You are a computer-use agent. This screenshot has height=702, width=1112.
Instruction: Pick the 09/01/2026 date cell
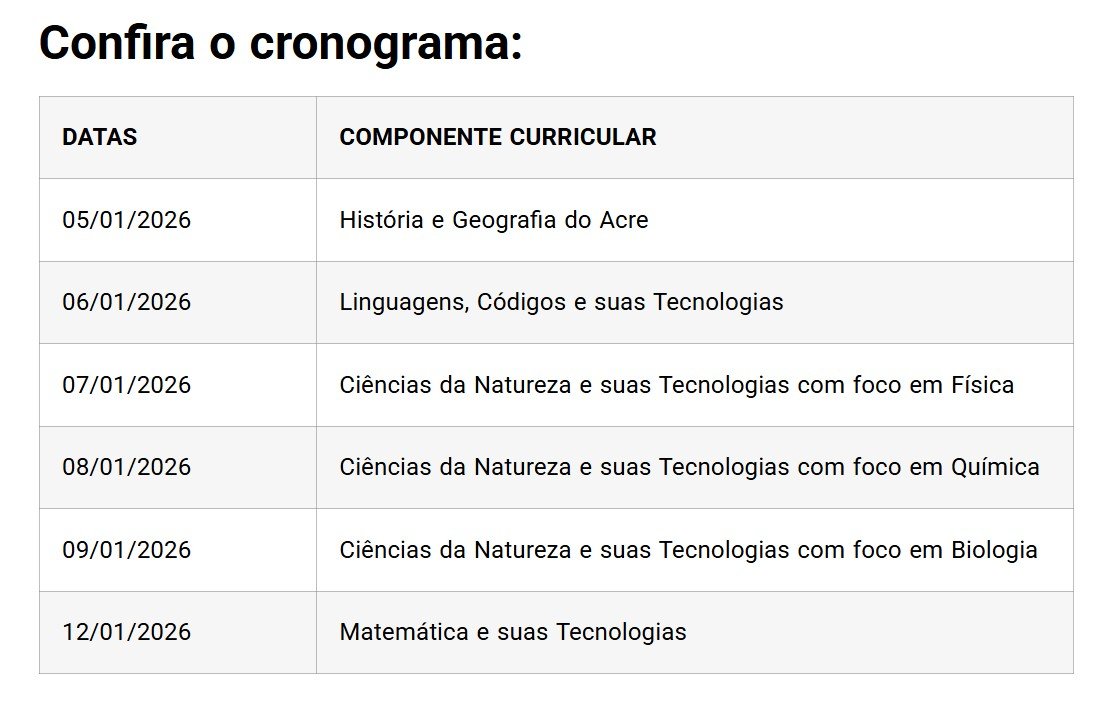coord(126,550)
